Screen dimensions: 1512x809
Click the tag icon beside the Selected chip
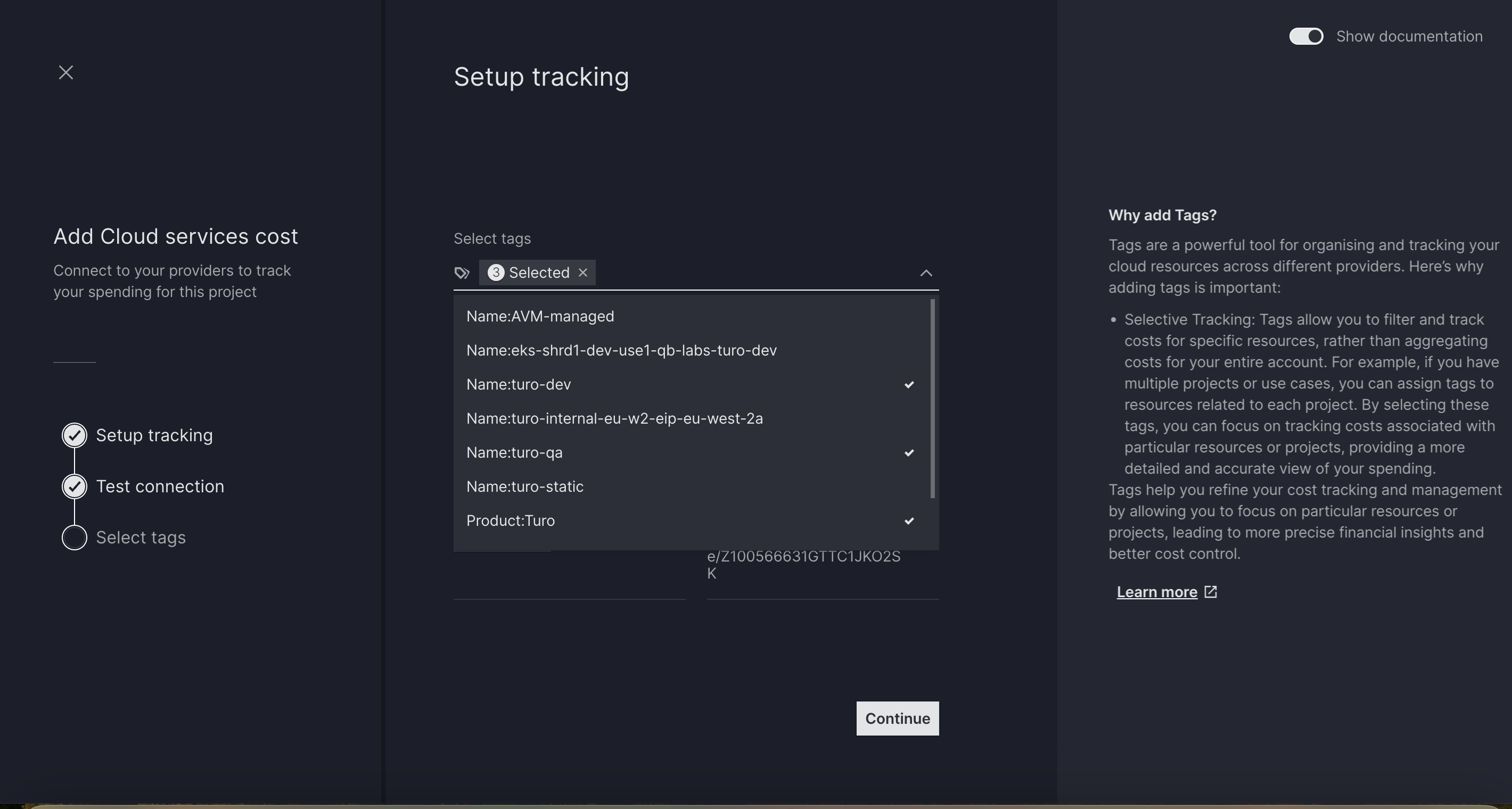point(462,272)
